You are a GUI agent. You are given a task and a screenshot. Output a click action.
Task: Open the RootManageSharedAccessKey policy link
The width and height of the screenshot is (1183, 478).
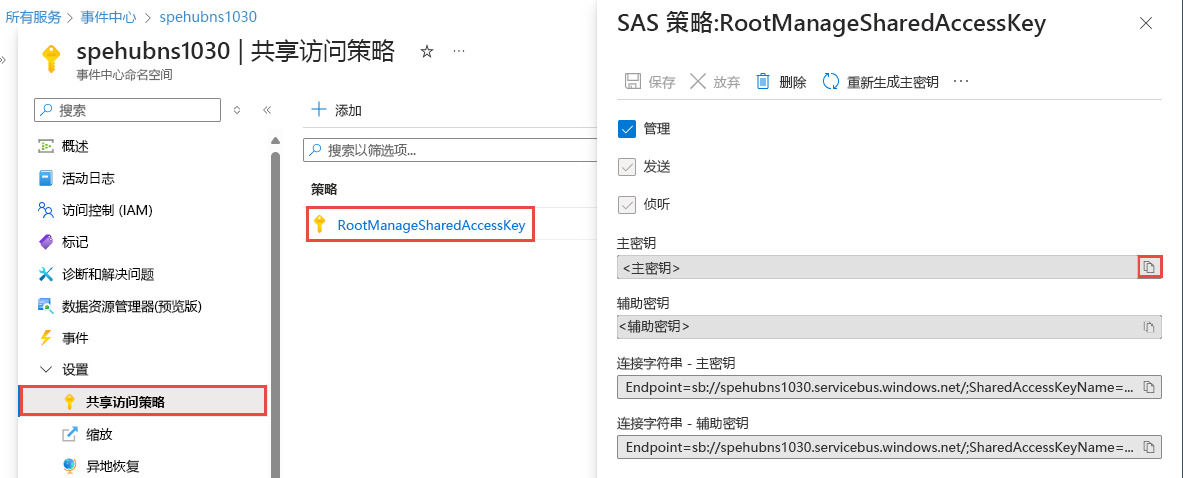pos(431,225)
